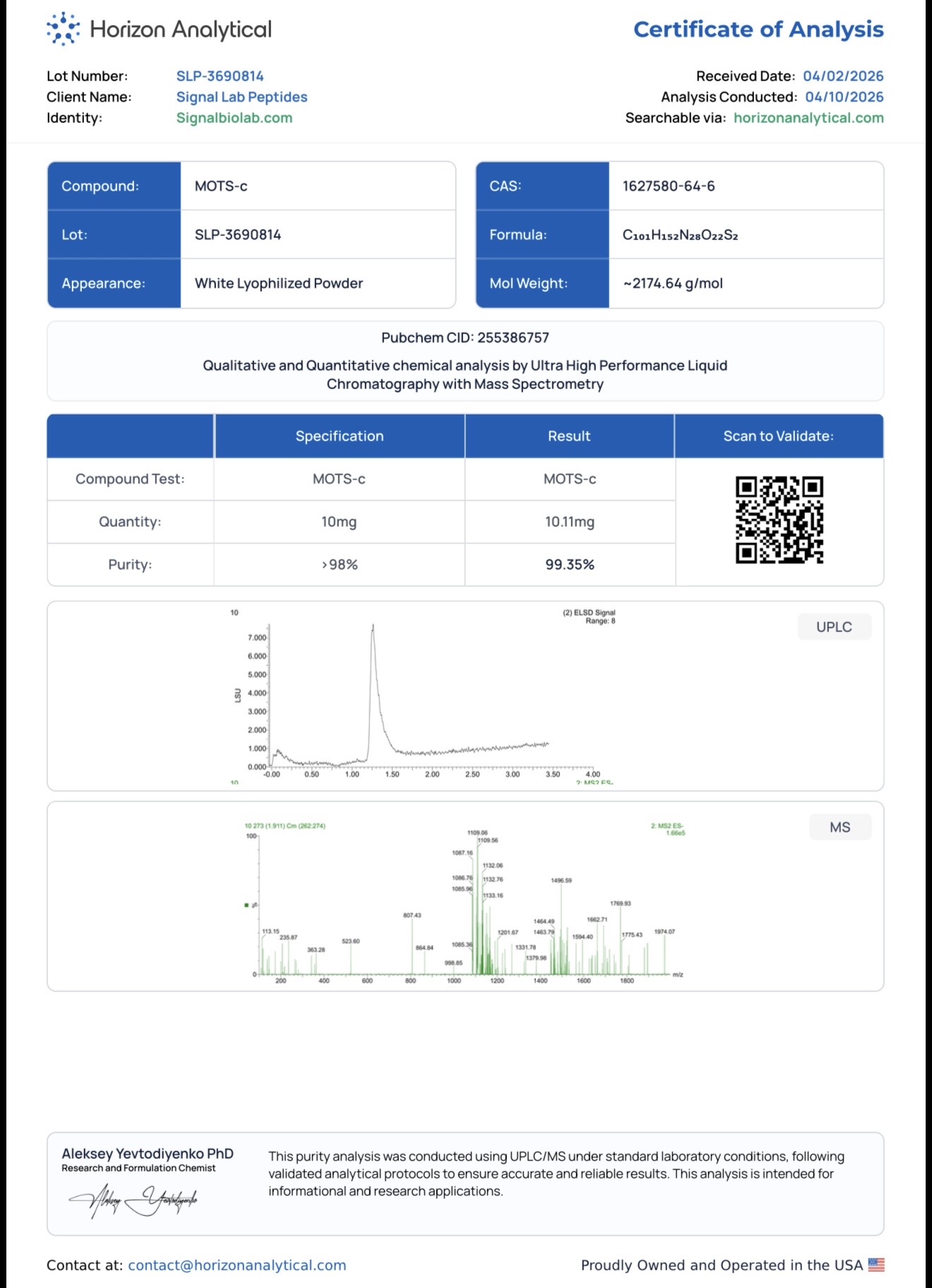932x1288 pixels.
Task: Click the 1496.59 peak label in the spectrum
Action: point(561,881)
